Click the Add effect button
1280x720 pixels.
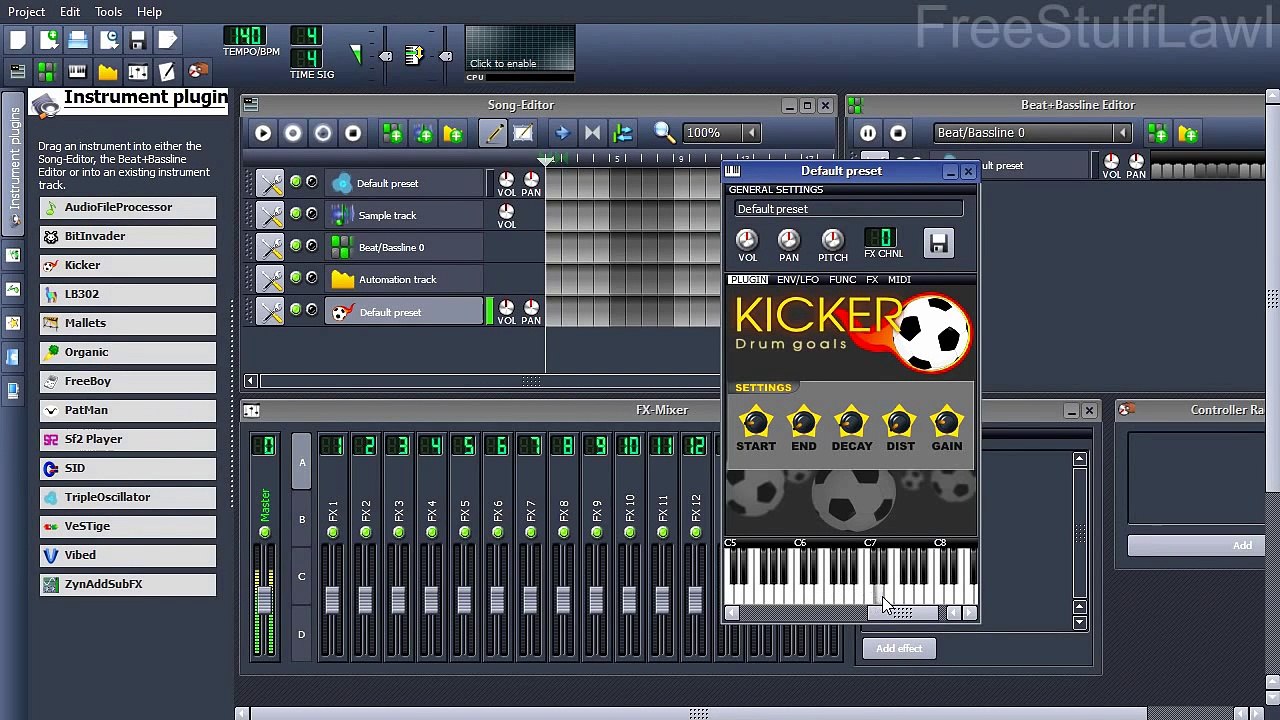point(899,649)
